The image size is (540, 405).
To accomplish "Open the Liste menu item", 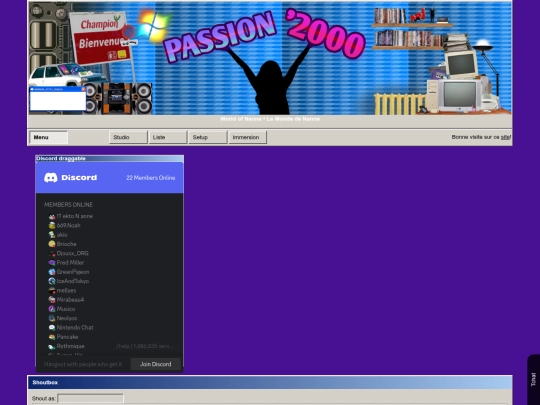I will pos(168,137).
